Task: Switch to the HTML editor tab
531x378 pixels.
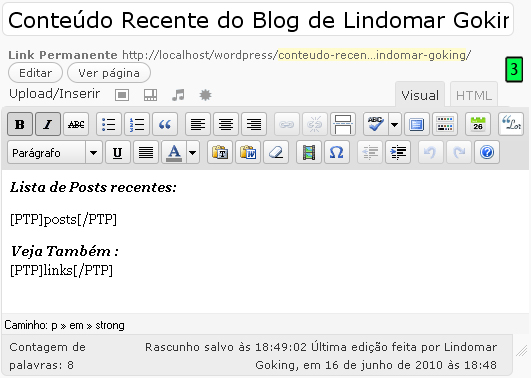Action: click(x=474, y=95)
